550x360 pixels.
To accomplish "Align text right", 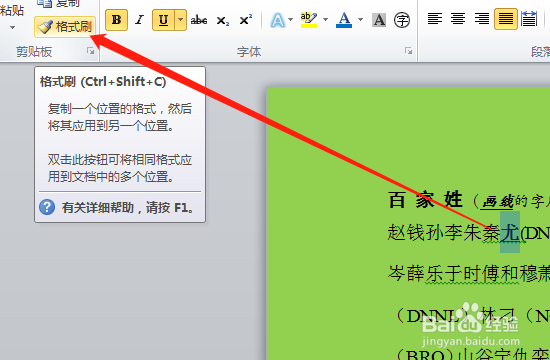I will [482, 19].
